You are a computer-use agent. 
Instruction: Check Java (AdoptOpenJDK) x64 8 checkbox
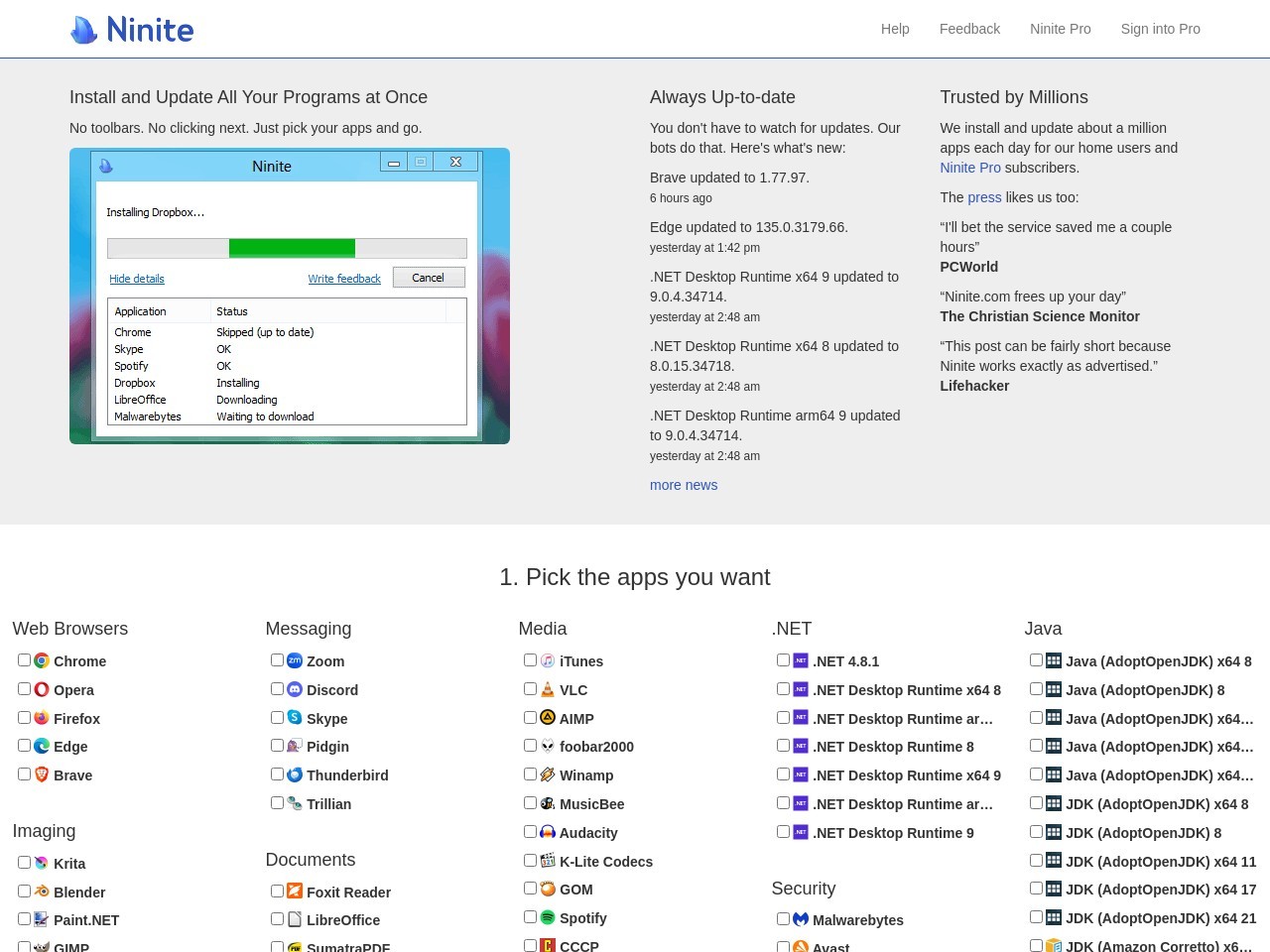tap(1036, 660)
